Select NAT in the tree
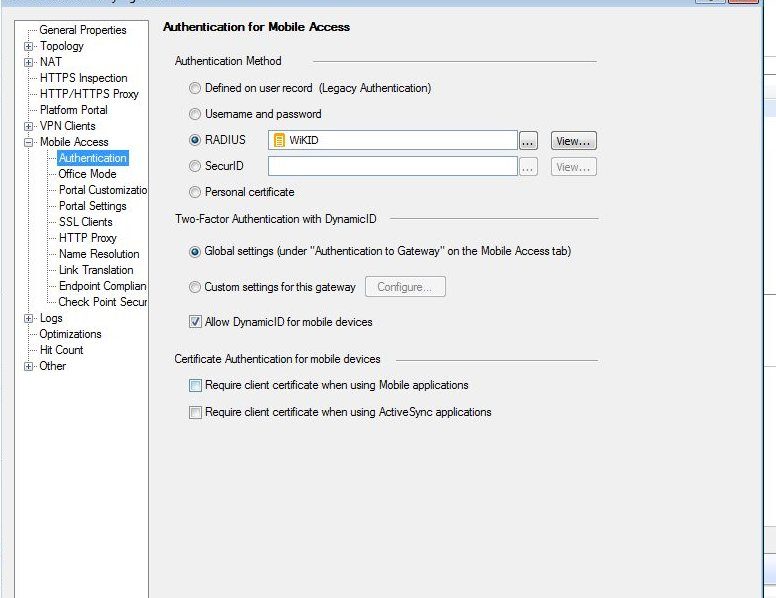This screenshot has width=776, height=598. tap(51, 62)
